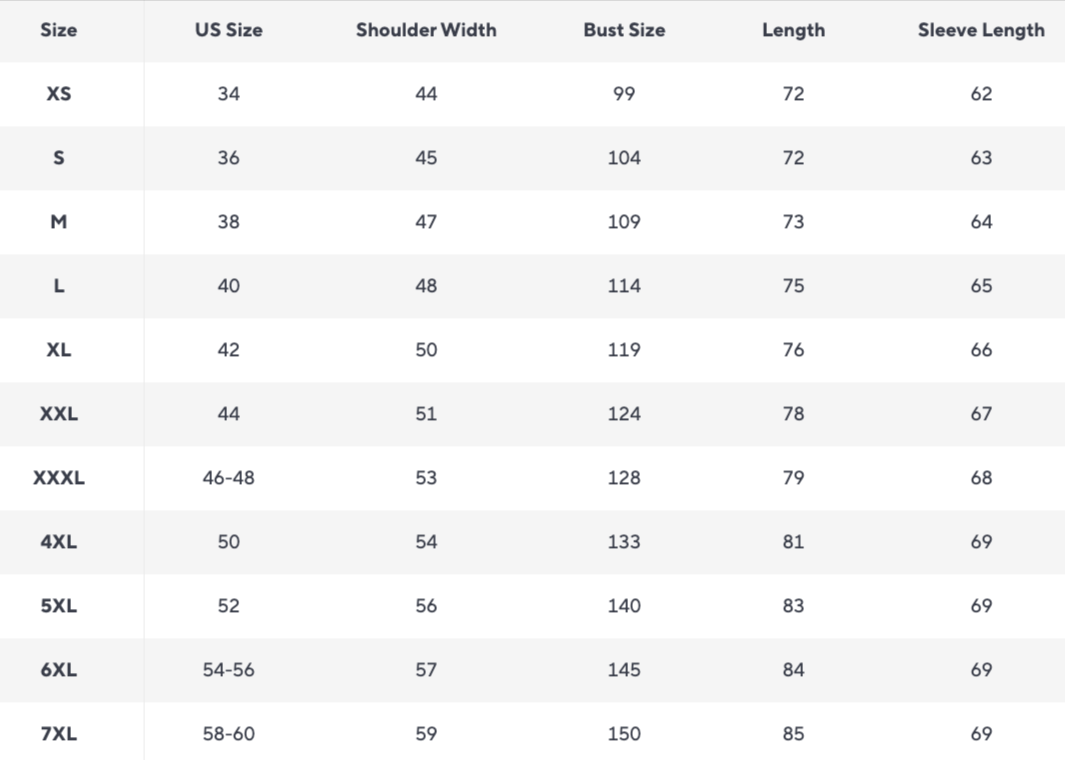
Task: Click shoulder width 59 cell
Action: click(426, 734)
